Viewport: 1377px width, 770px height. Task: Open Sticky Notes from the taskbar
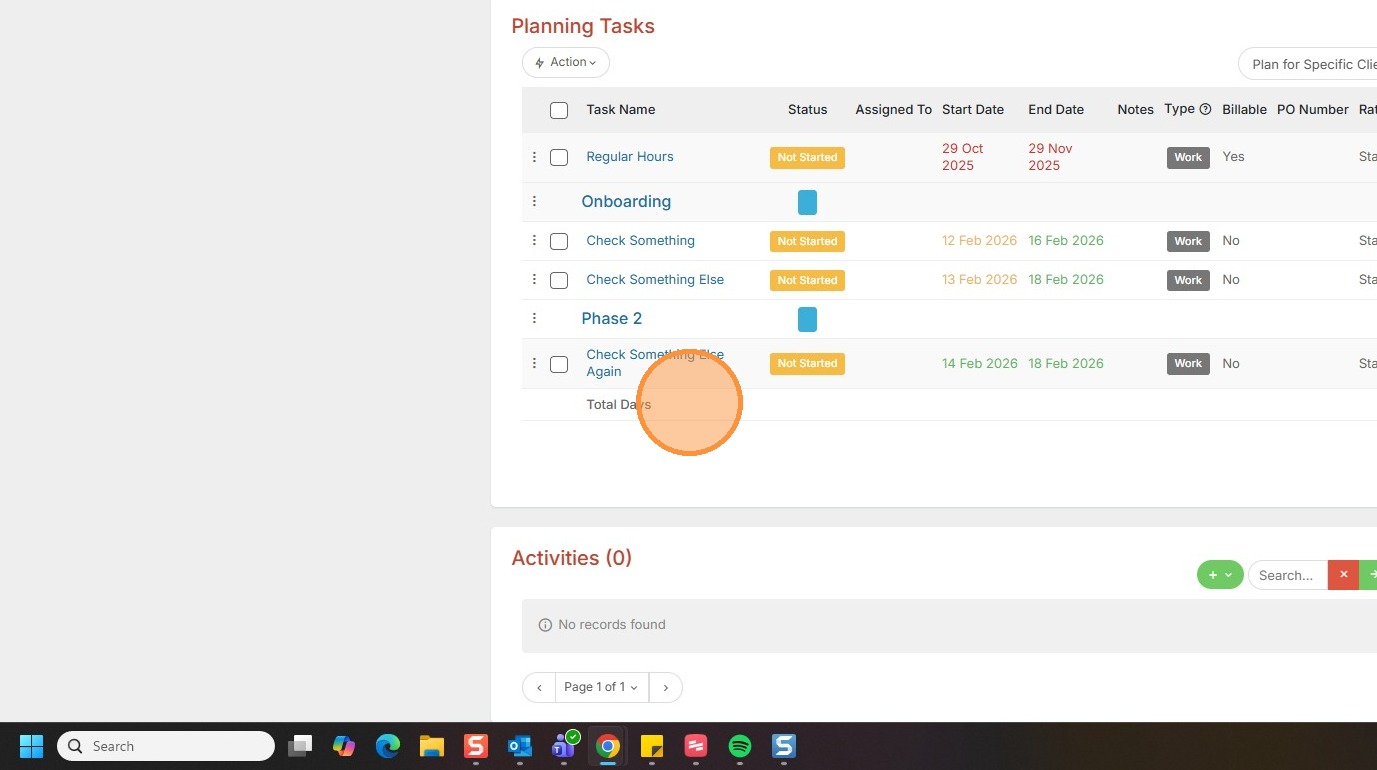point(652,746)
